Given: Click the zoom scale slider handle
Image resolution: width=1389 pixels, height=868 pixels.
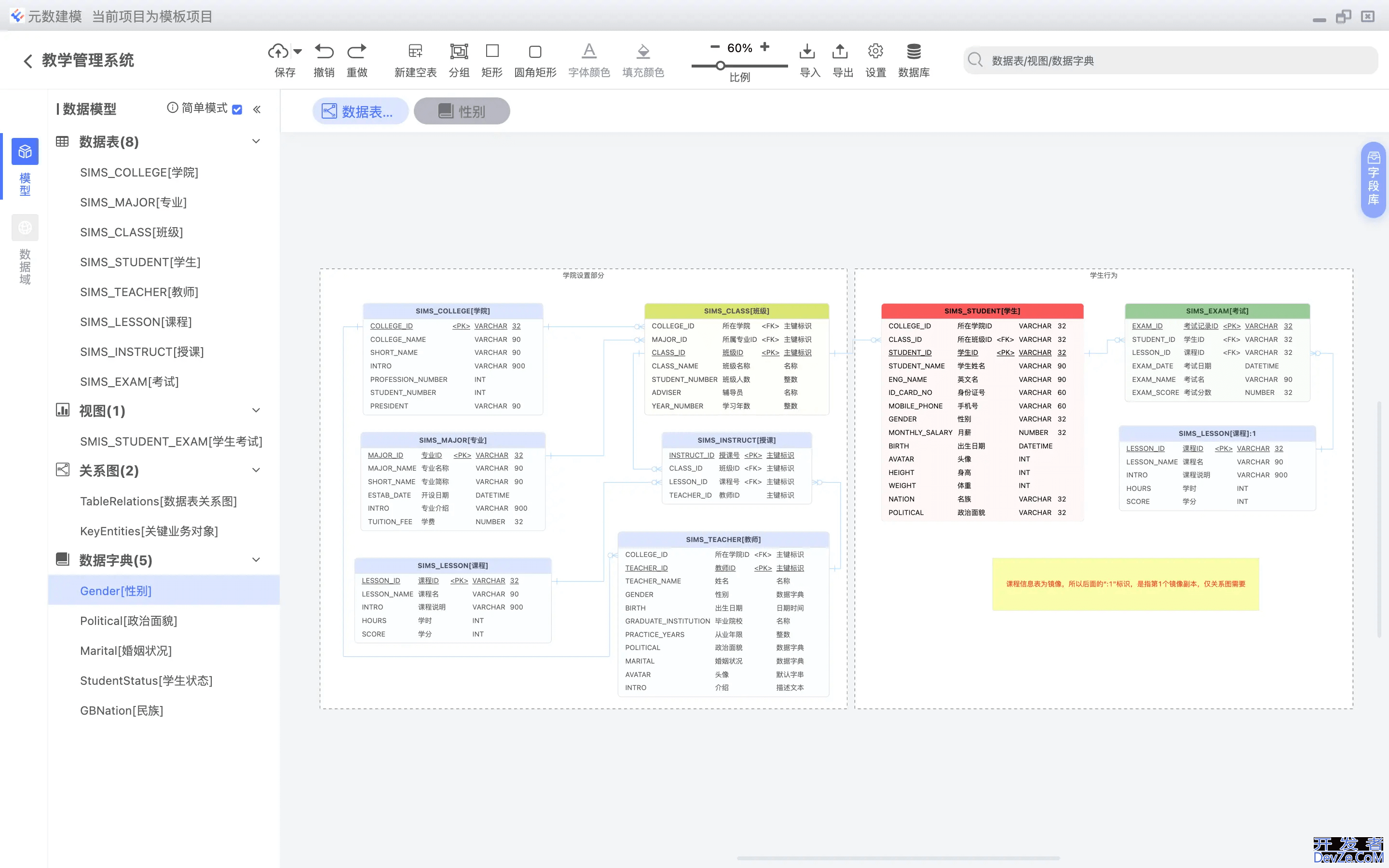Looking at the screenshot, I should click(721, 66).
